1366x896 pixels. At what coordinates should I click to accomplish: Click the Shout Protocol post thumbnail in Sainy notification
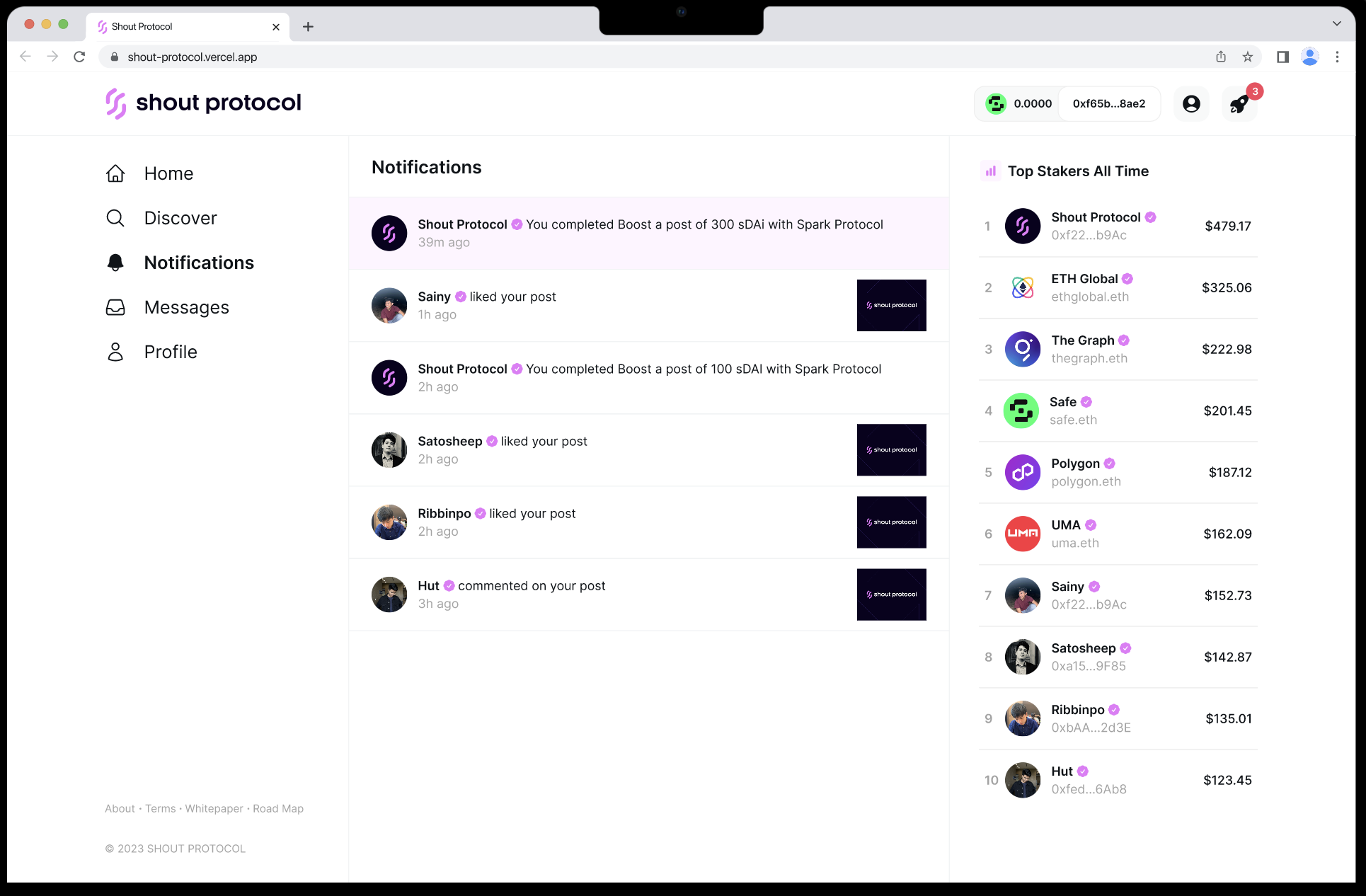tap(890, 305)
